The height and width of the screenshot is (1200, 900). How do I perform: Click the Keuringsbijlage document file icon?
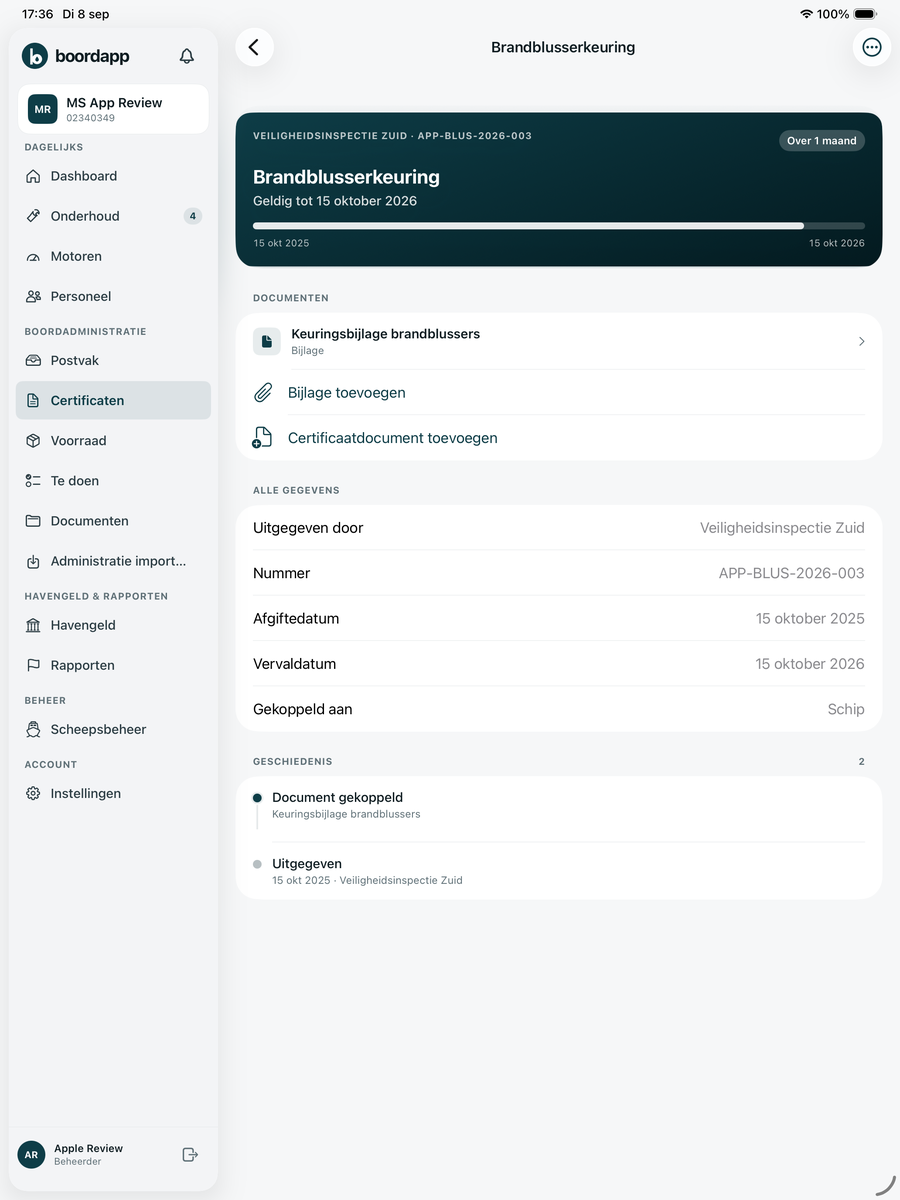coord(267,341)
